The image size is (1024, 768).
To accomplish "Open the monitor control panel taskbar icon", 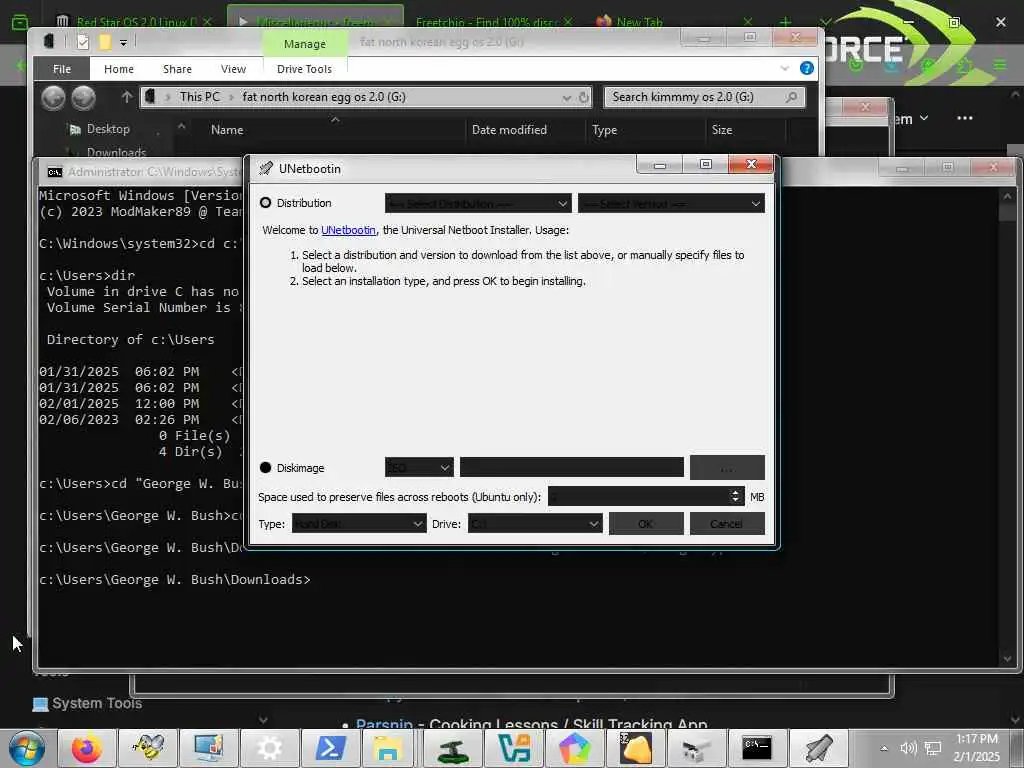I will pos(209,748).
